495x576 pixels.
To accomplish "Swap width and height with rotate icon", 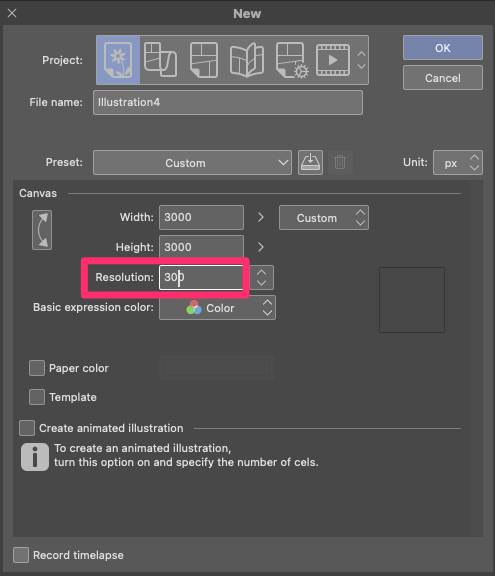I will (42, 230).
